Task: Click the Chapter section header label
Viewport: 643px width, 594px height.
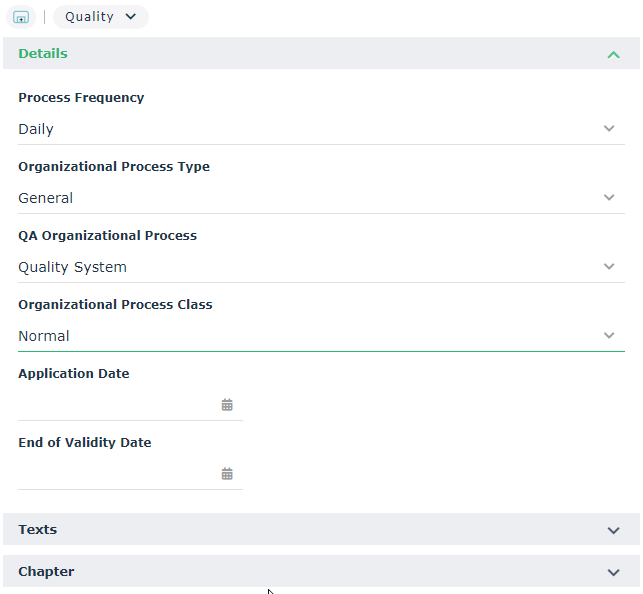Action: (46, 571)
